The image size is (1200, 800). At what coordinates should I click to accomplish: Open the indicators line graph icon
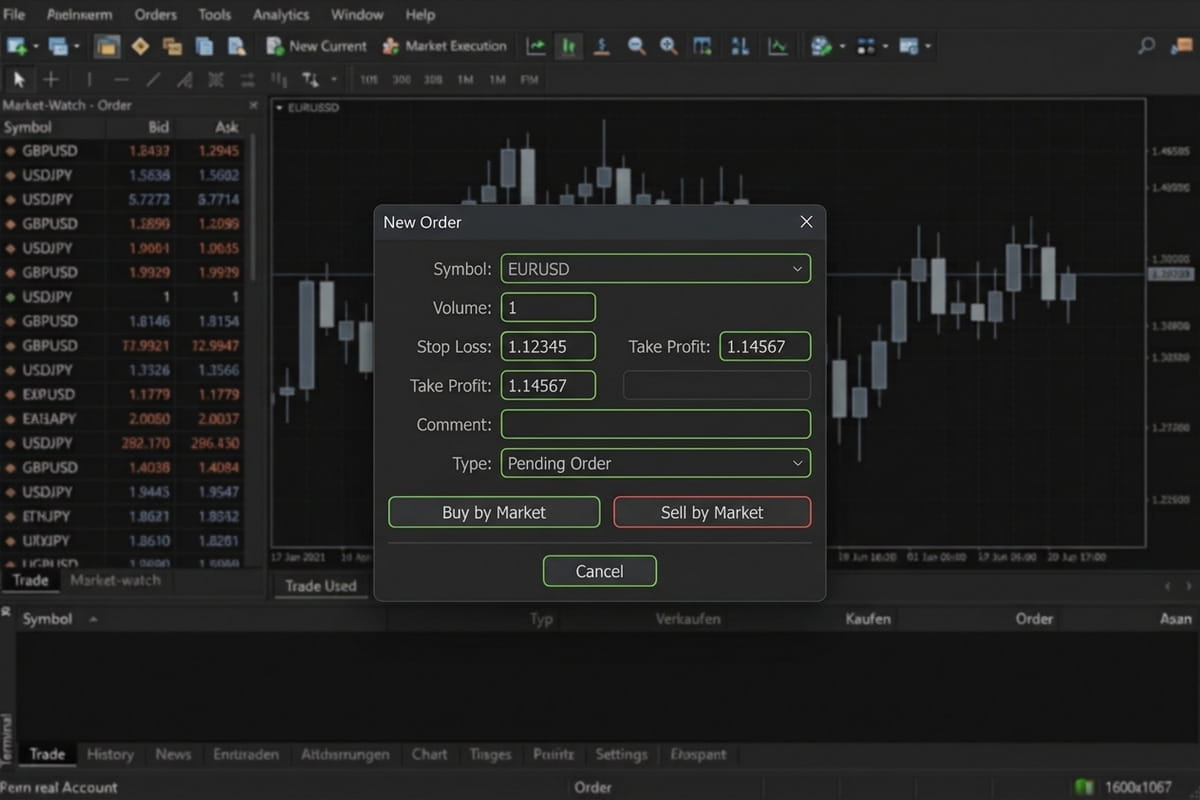coord(777,46)
